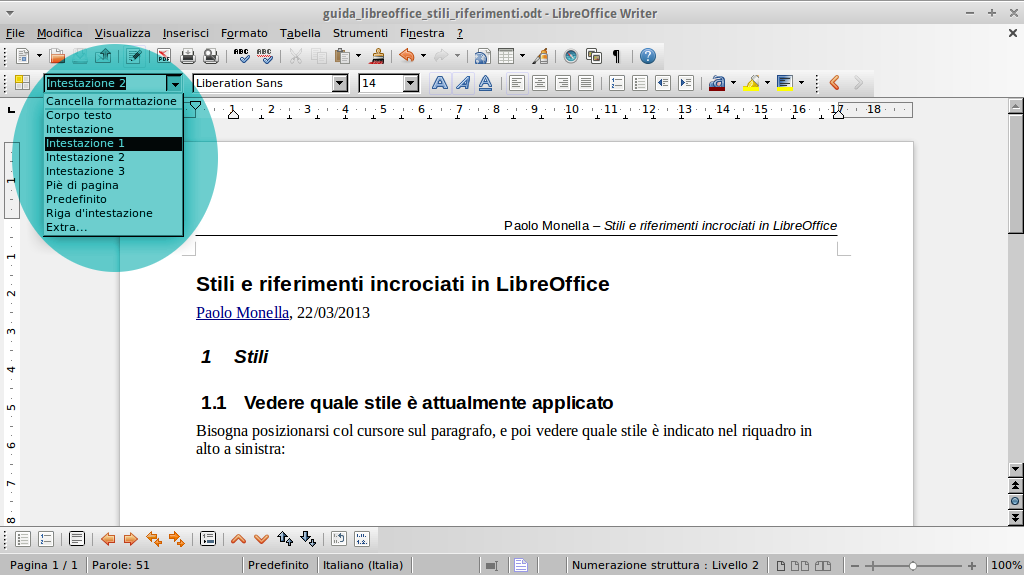
Task: Open New document dropdown arrow
Action: (x=39, y=56)
